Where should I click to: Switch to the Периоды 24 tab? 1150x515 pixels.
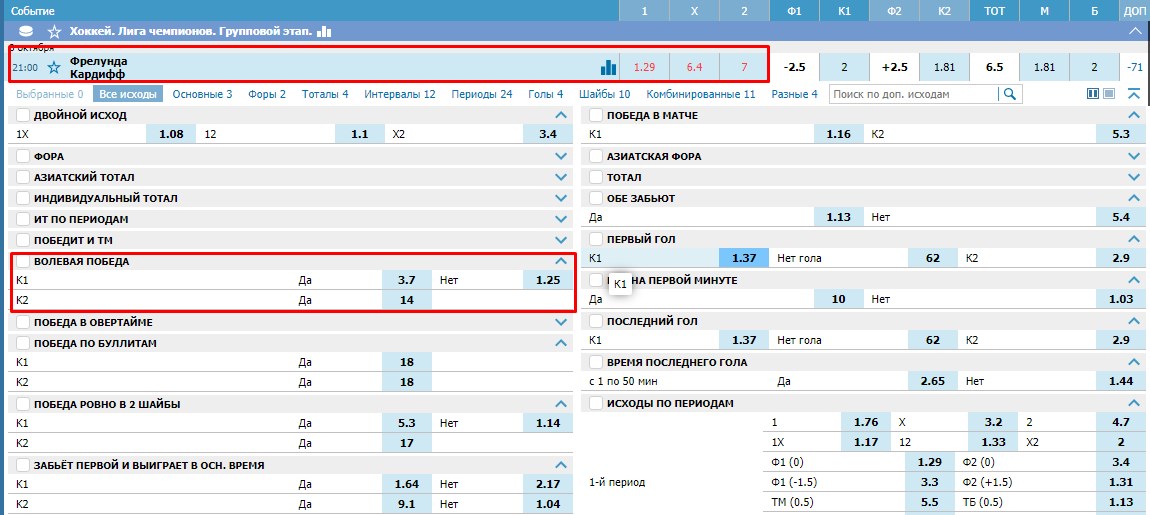[x=482, y=94]
